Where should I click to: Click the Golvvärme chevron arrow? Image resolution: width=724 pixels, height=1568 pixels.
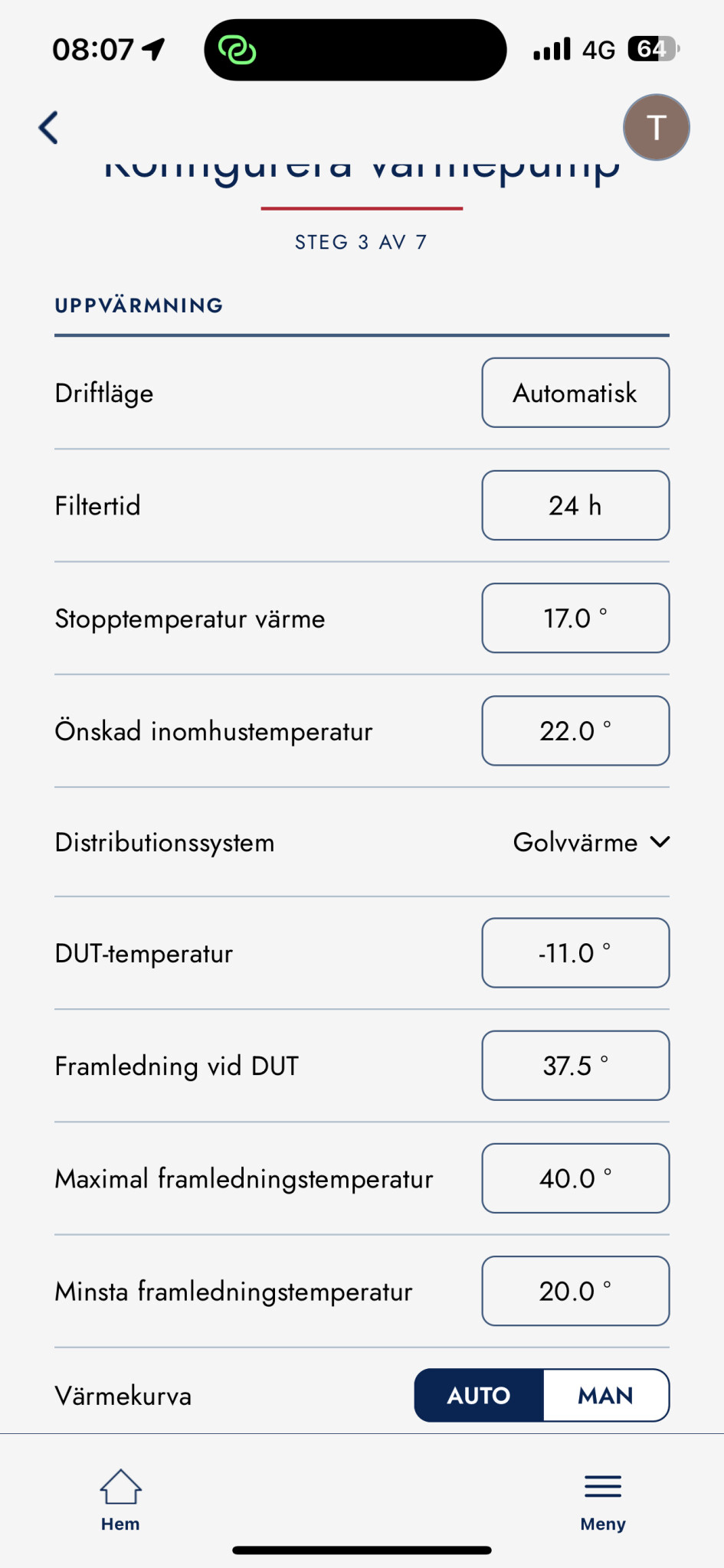[x=660, y=842]
